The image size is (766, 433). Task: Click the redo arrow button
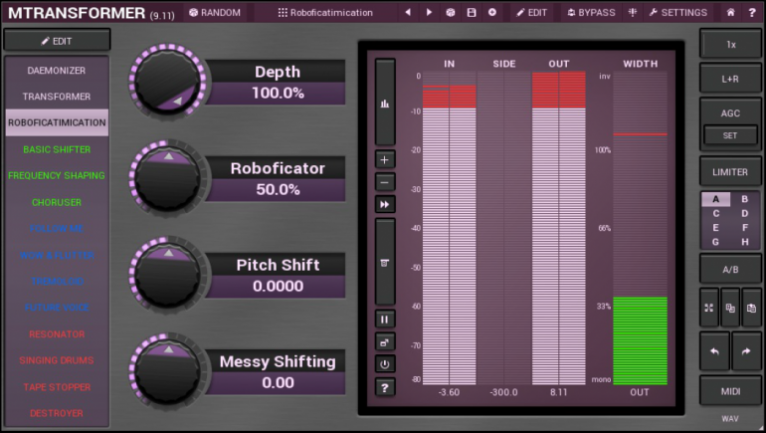[746, 351]
